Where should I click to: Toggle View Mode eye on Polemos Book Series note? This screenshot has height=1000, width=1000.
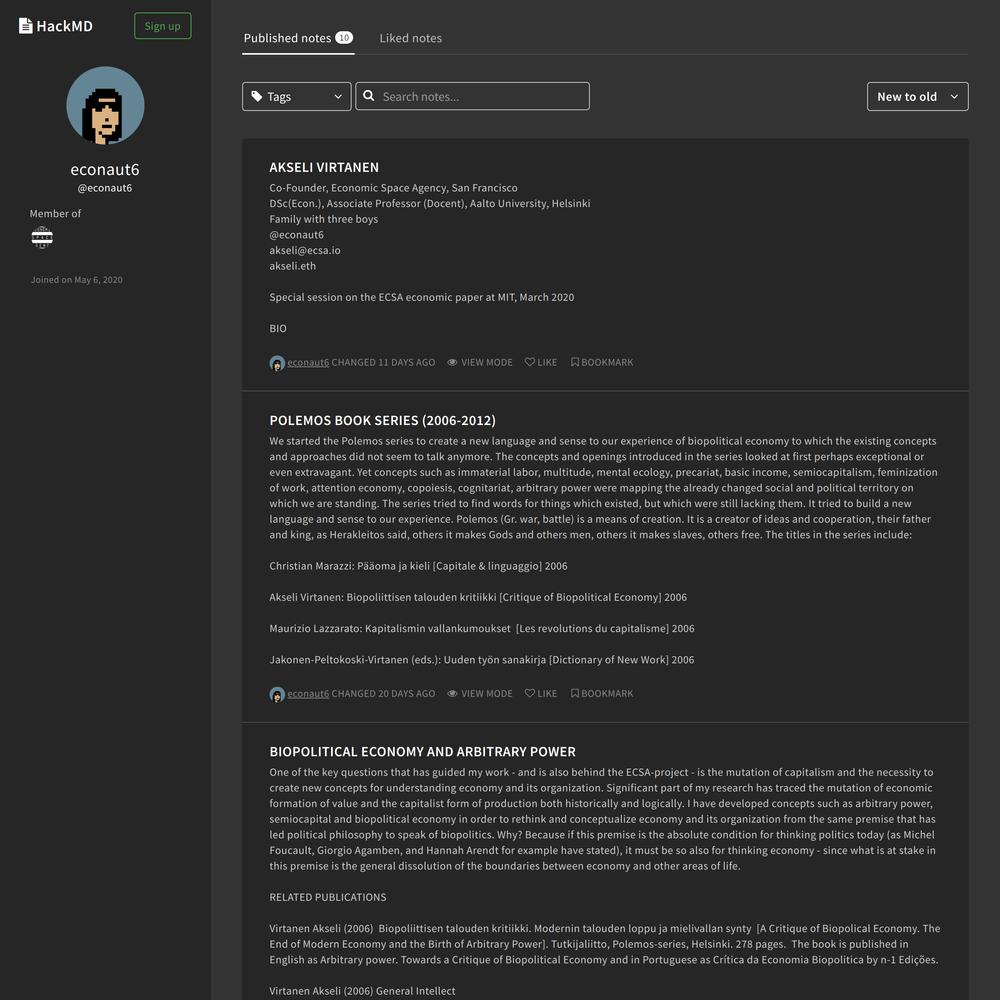[x=452, y=693]
